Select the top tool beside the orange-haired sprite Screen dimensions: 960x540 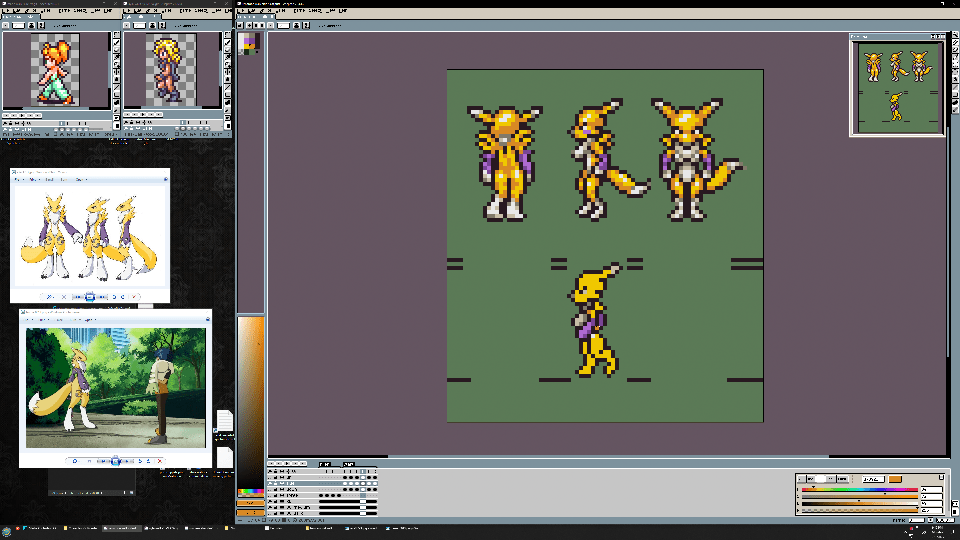pos(116,34)
